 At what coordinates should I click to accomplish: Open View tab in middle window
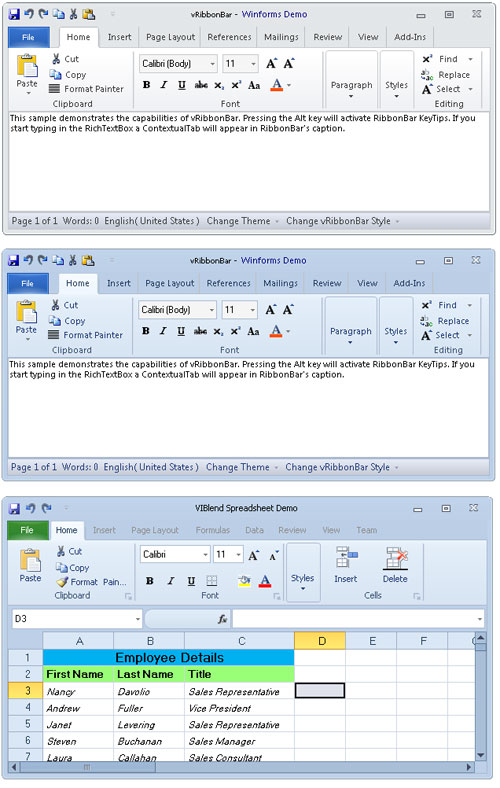pos(367,283)
